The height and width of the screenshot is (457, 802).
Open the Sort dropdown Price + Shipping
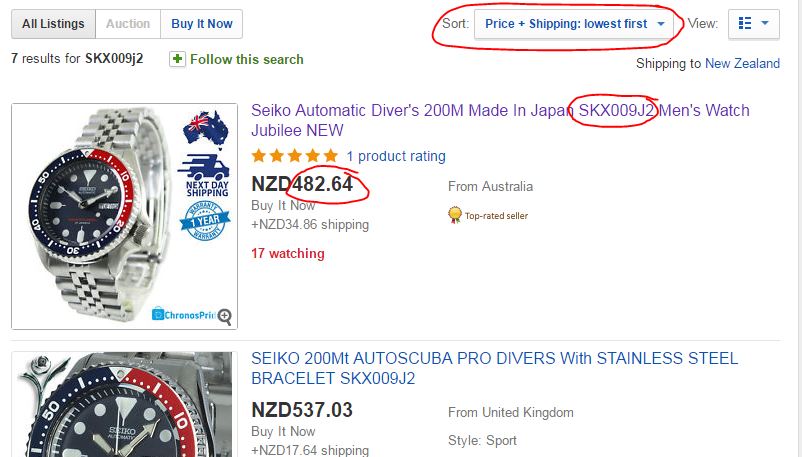click(x=574, y=23)
